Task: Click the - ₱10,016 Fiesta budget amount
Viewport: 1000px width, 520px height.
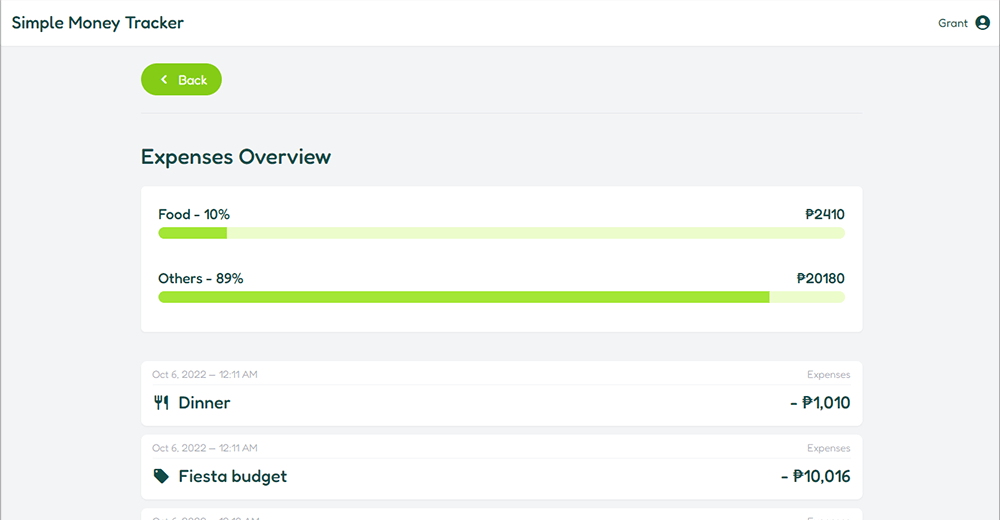Action: pyautogui.click(x=815, y=476)
